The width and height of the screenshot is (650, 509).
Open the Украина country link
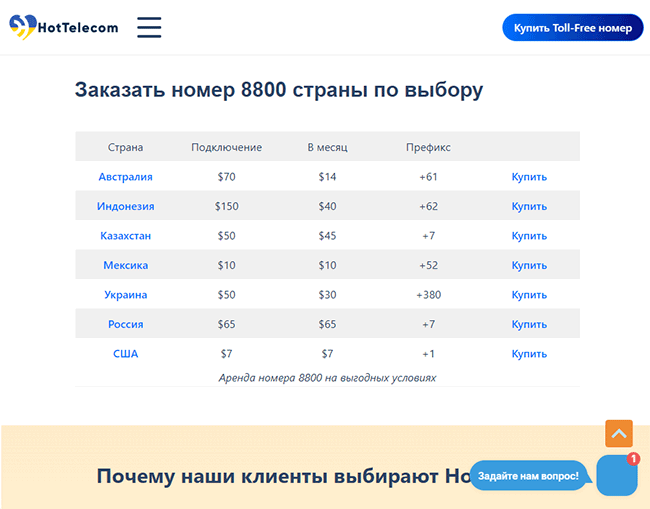(125, 295)
